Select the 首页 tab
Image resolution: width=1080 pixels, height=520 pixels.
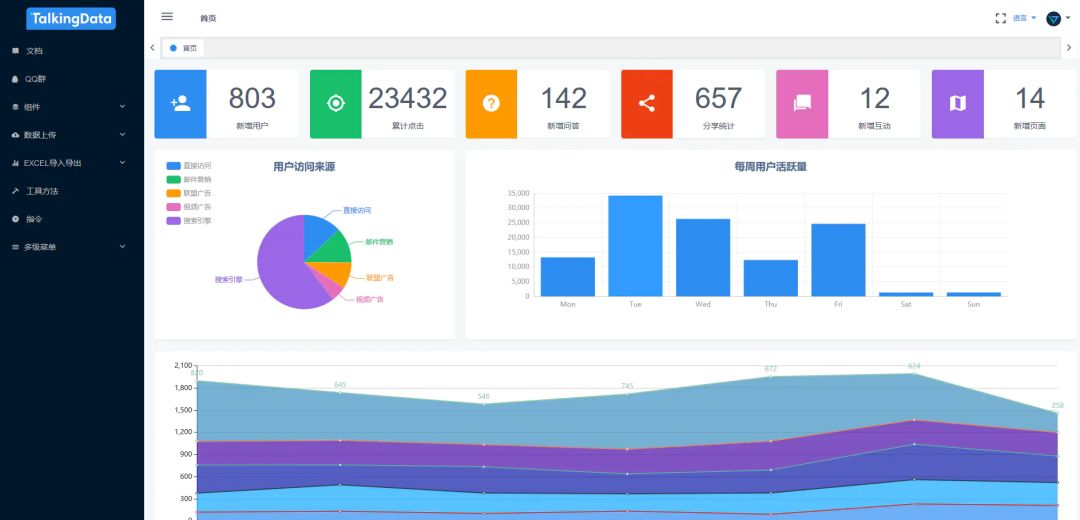pos(183,48)
